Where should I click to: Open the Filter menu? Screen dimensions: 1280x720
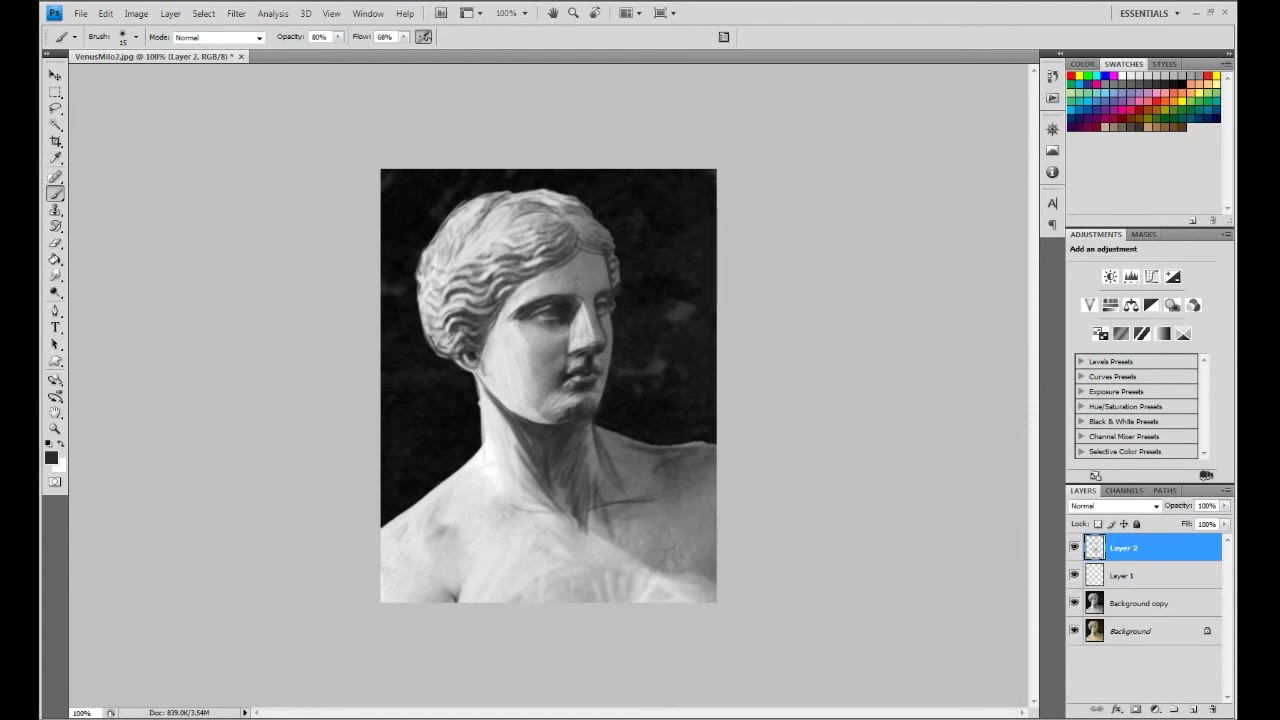coord(236,13)
